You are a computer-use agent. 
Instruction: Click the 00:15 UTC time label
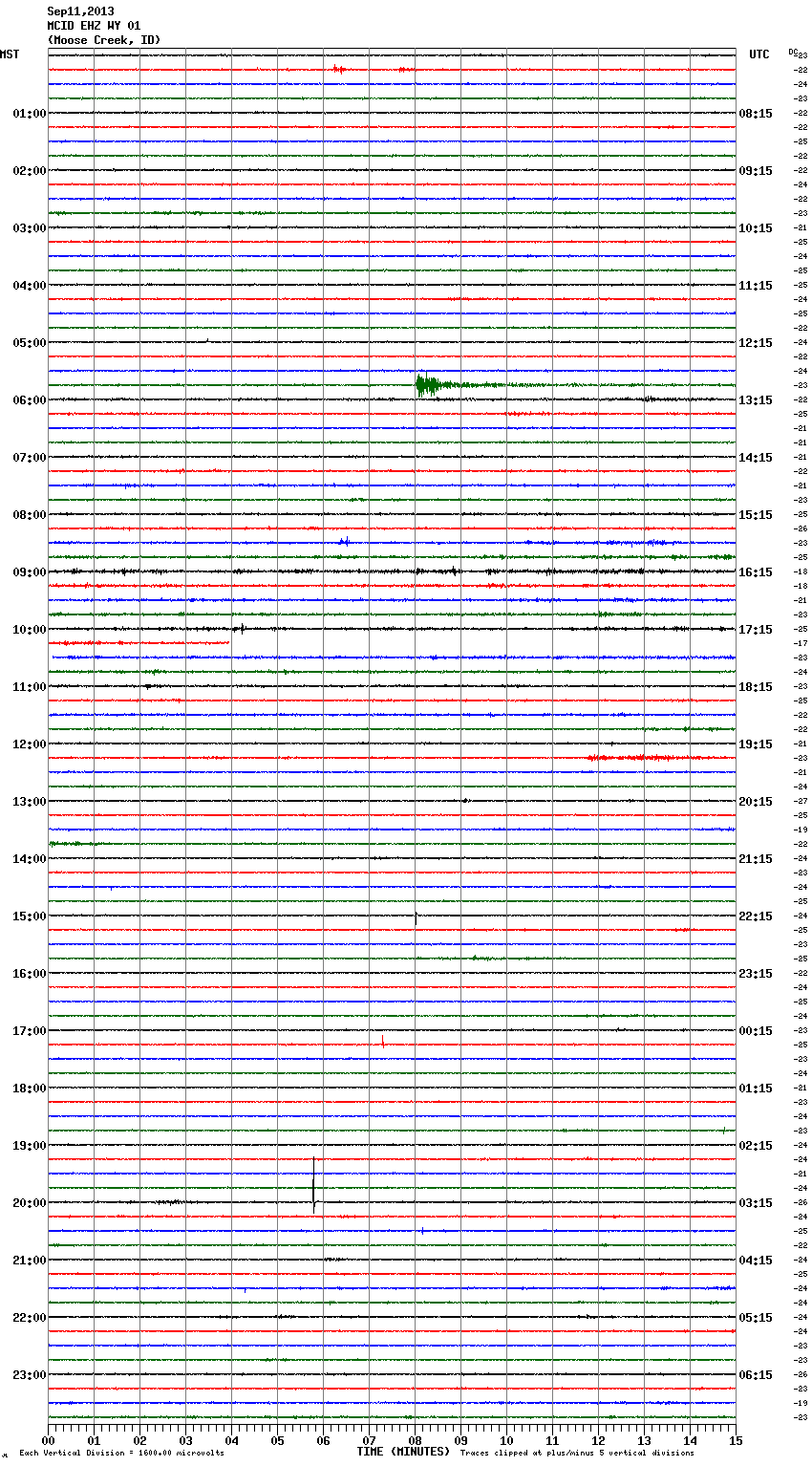756,1031
